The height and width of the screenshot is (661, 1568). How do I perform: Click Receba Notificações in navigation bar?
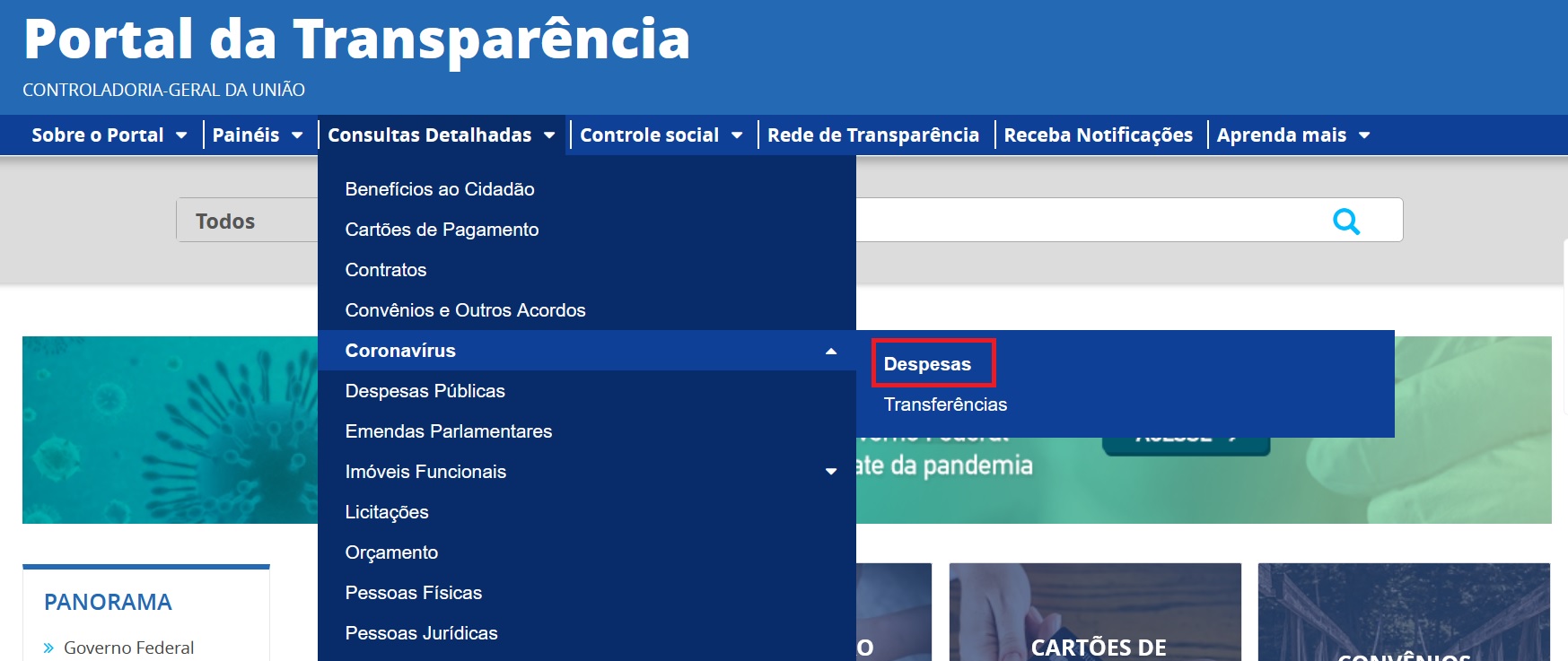1098,135
